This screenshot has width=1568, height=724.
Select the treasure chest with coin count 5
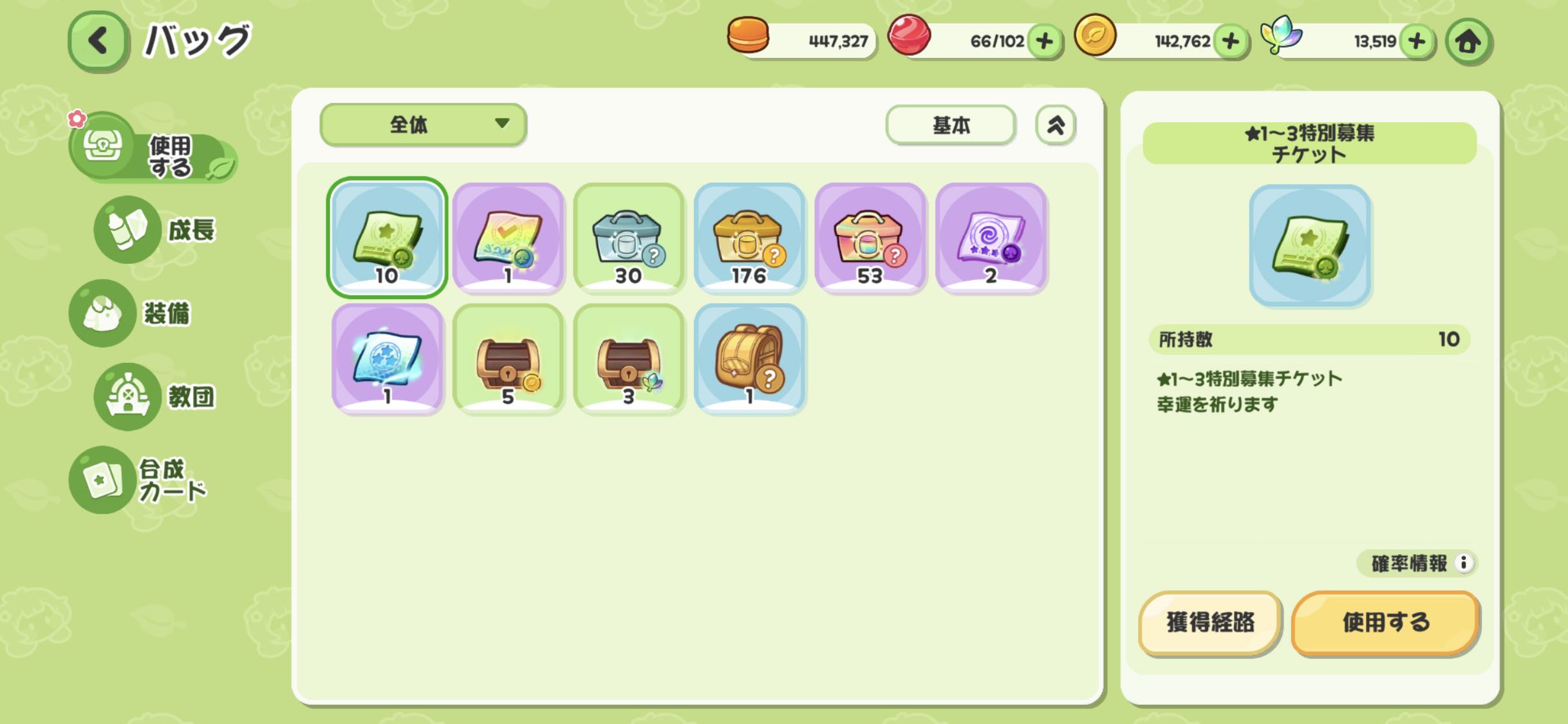coord(508,359)
